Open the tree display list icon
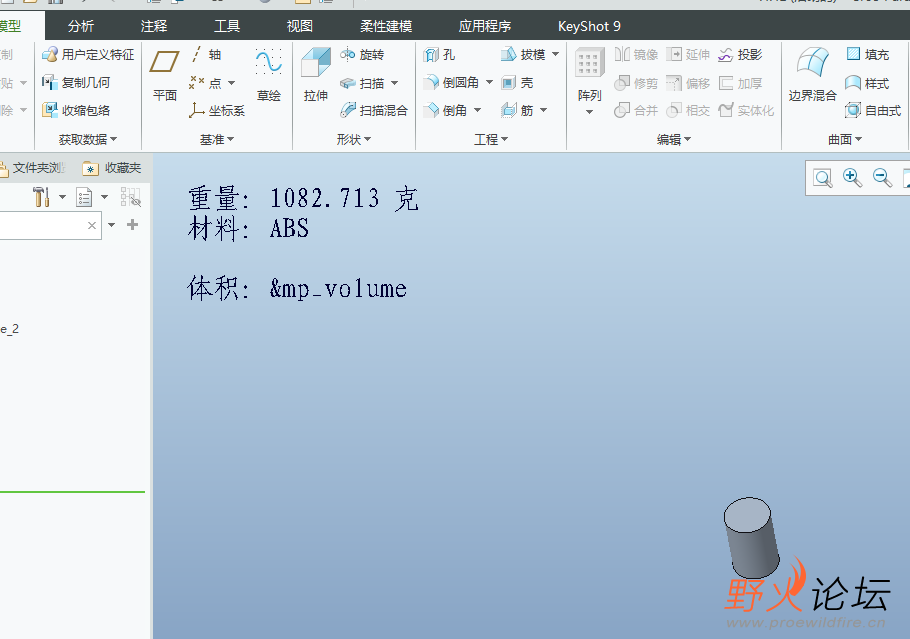The width and height of the screenshot is (910, 639). 84,197
